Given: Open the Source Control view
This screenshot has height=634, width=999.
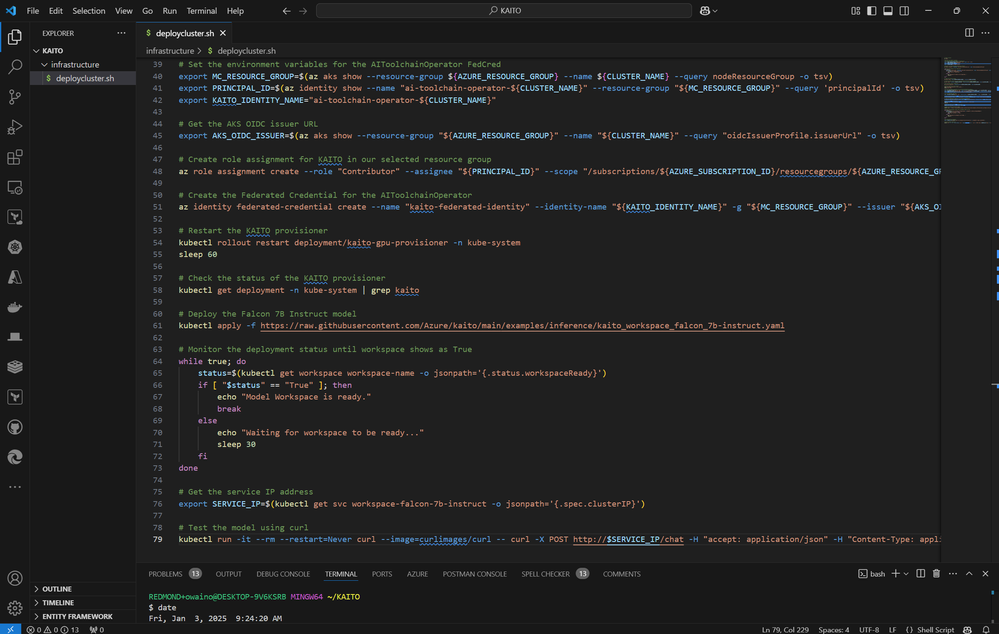Looking at the screenshot, I should tap(15, 97).
